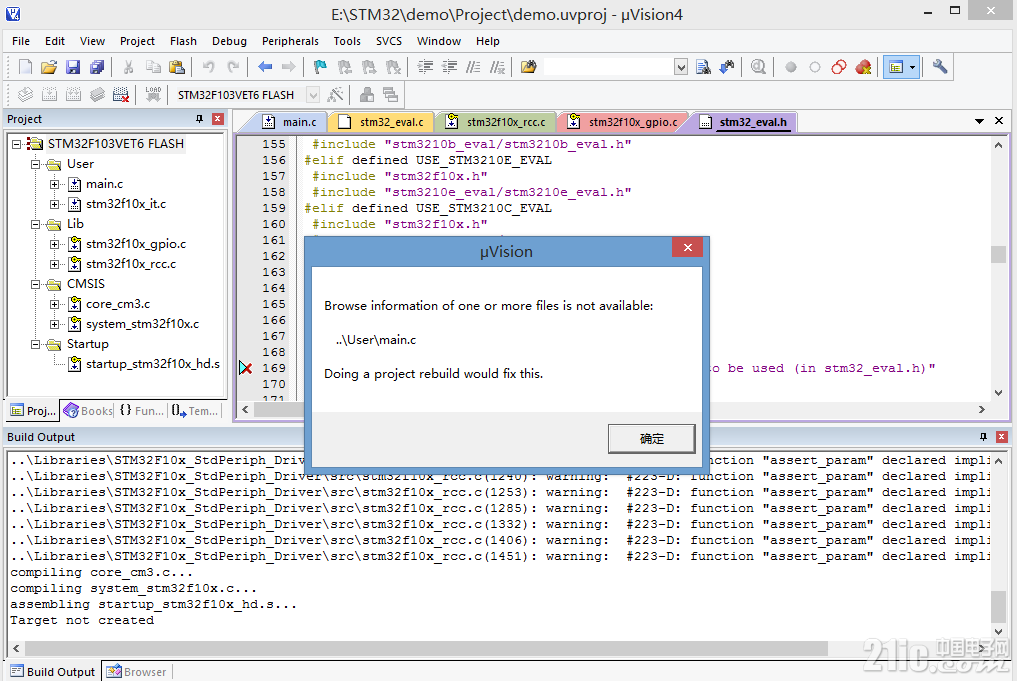The height and width of the screenshot is (681, 1017).
Task: Insert a bookmark with flag icon
Action: 320,67
